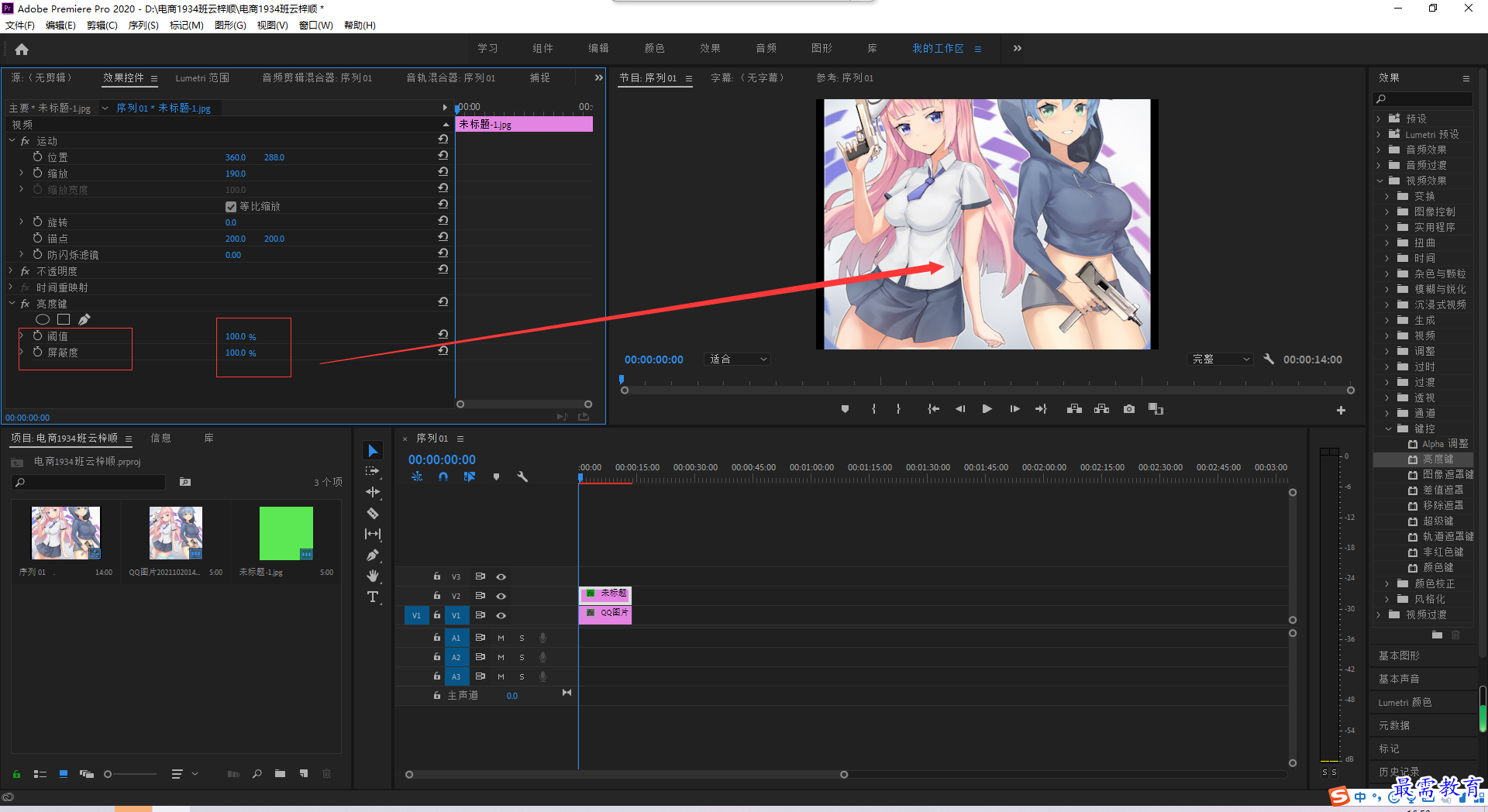Open the 完整 playback resolution dropdown
This screenshot has width=1488, height=812.
(1220, 360)
